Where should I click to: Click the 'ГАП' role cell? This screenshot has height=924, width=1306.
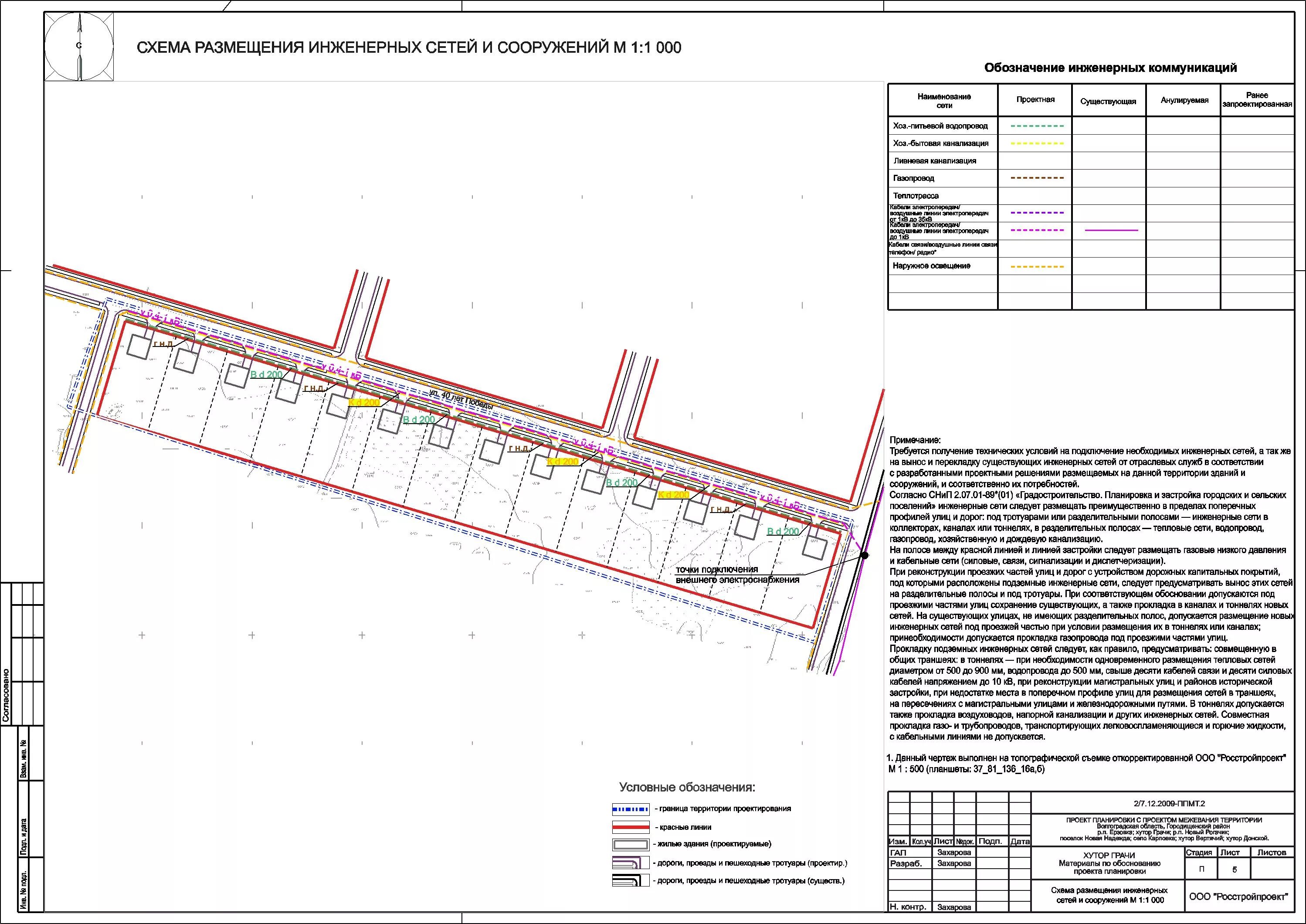tap(911, 853)
